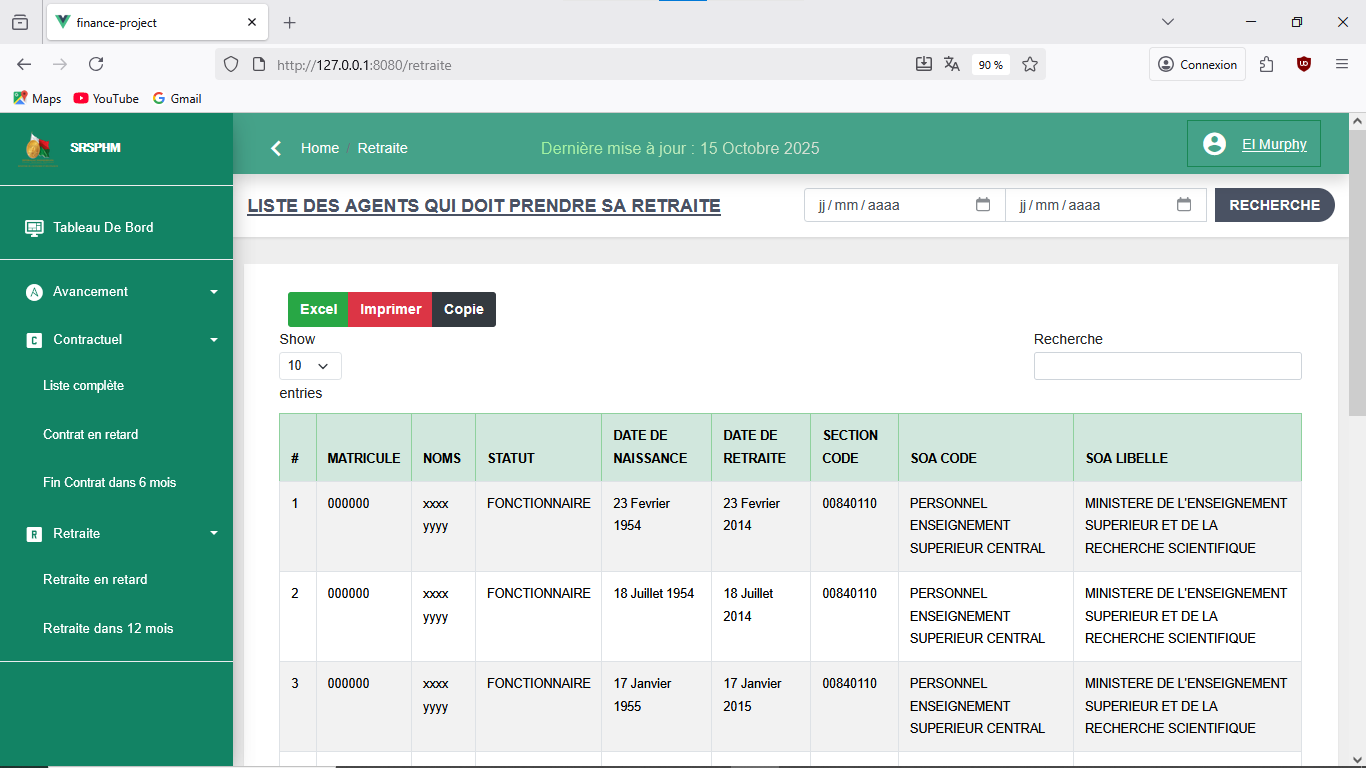Open a new browser tab
The image size is (1366, 768).
[290, 22]
